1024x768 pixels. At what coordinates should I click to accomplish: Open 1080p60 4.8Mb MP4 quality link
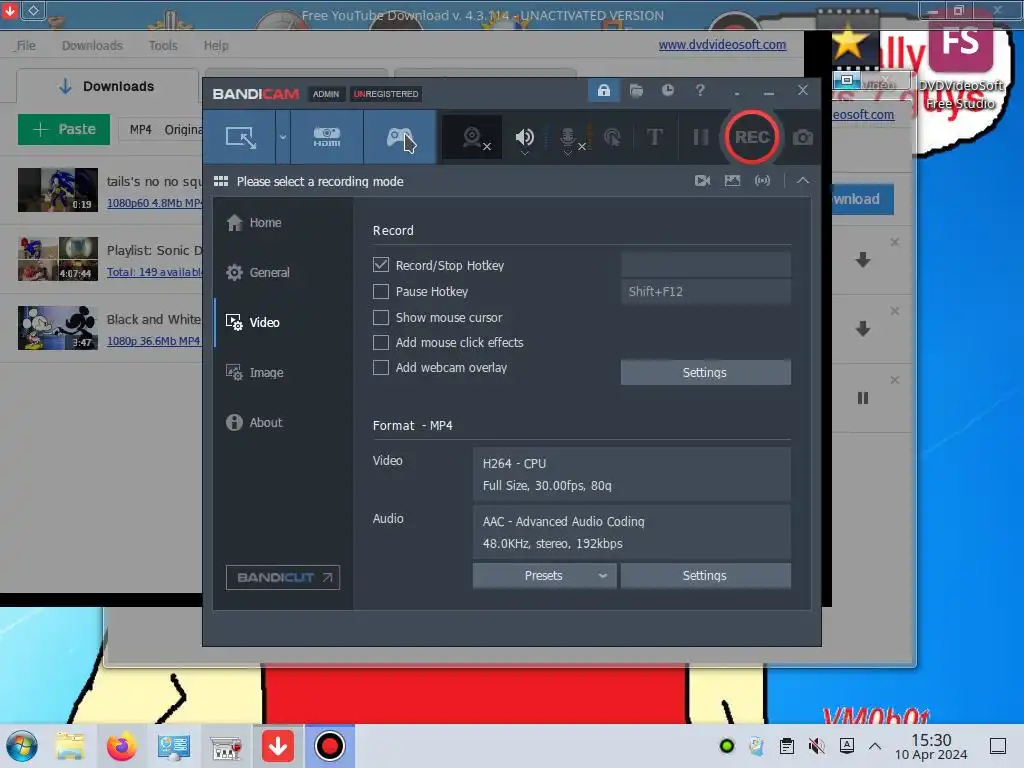point(154,203)
